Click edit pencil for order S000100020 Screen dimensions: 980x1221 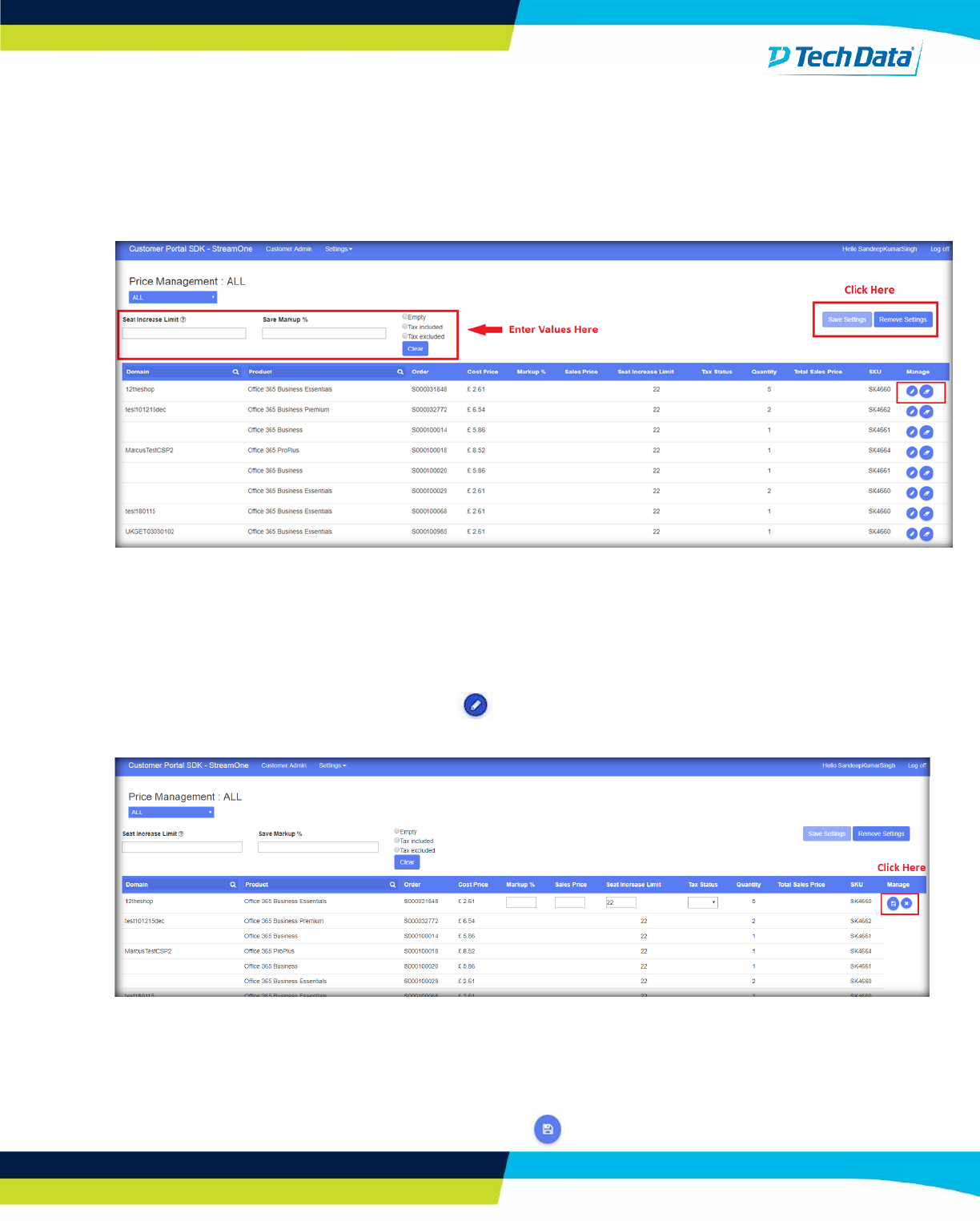tap(911, 473)
